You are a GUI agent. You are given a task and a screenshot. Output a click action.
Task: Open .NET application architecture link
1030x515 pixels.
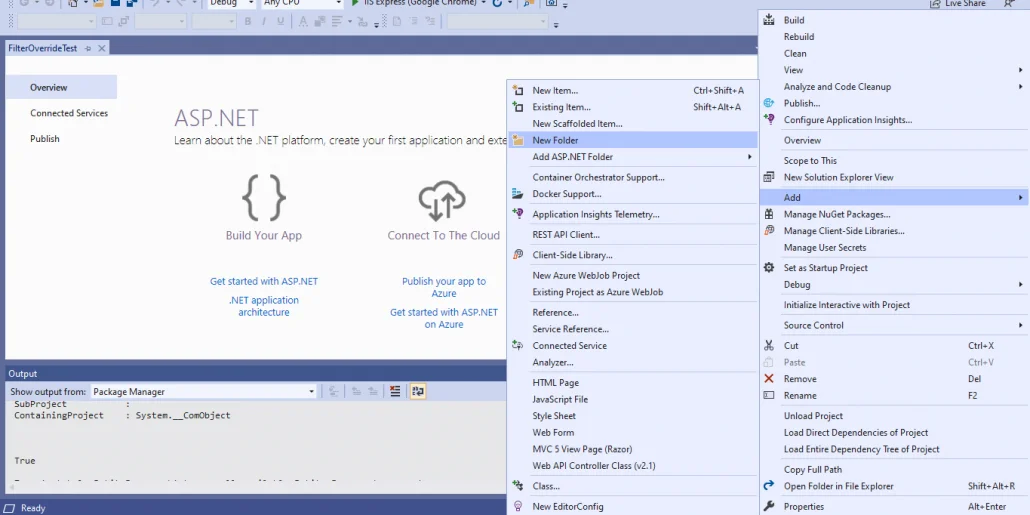pyautogui.click(x=263, y=306)
